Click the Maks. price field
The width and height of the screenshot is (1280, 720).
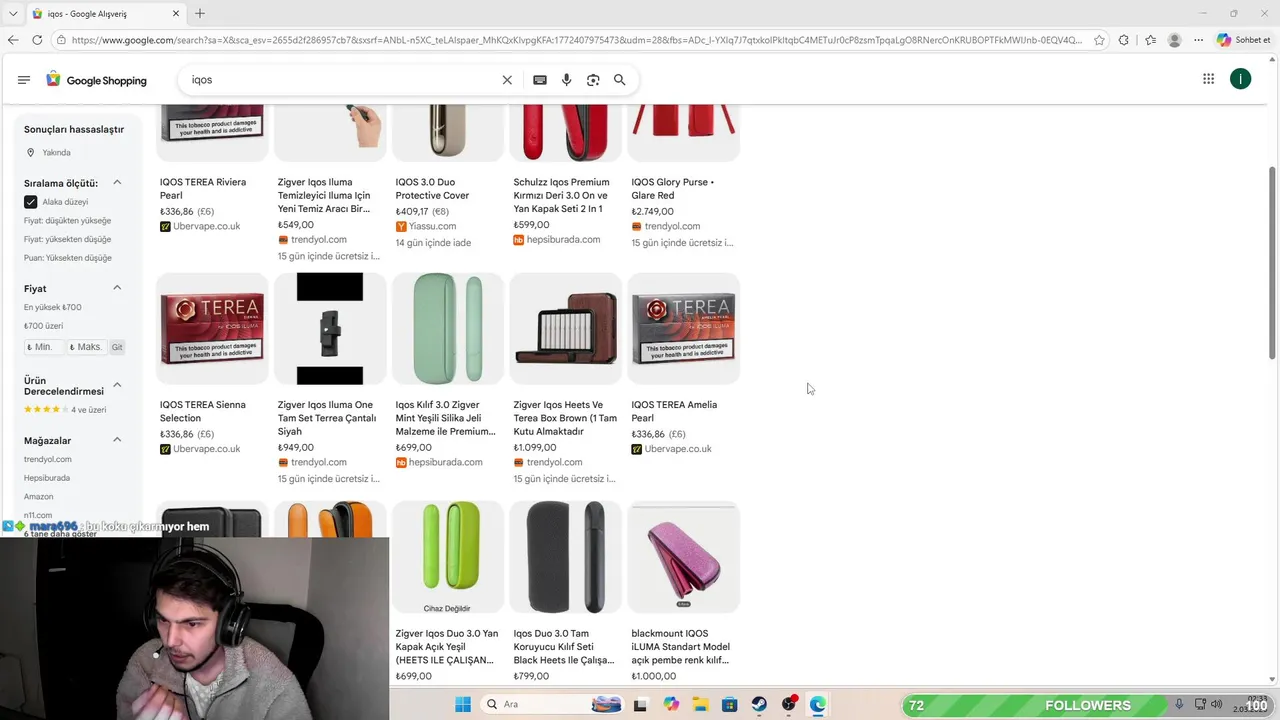point(86,347)
